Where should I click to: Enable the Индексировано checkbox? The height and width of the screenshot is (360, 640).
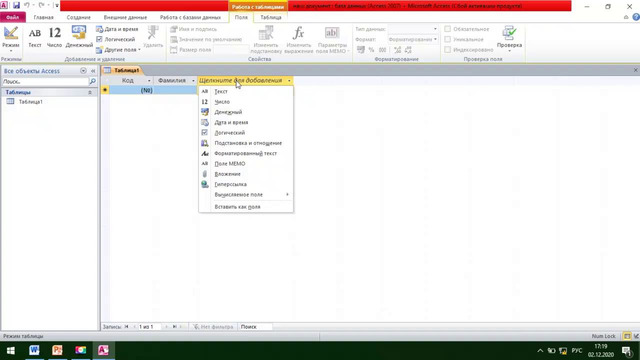[448, 49]
